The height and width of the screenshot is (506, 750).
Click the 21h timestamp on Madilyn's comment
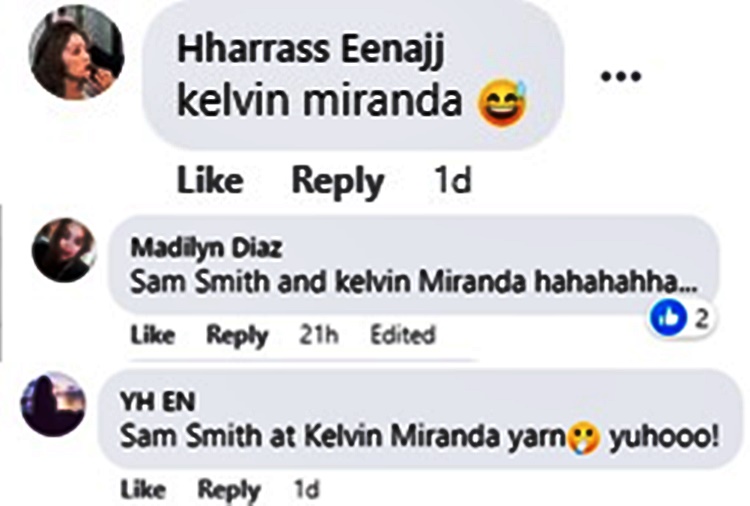319,335
